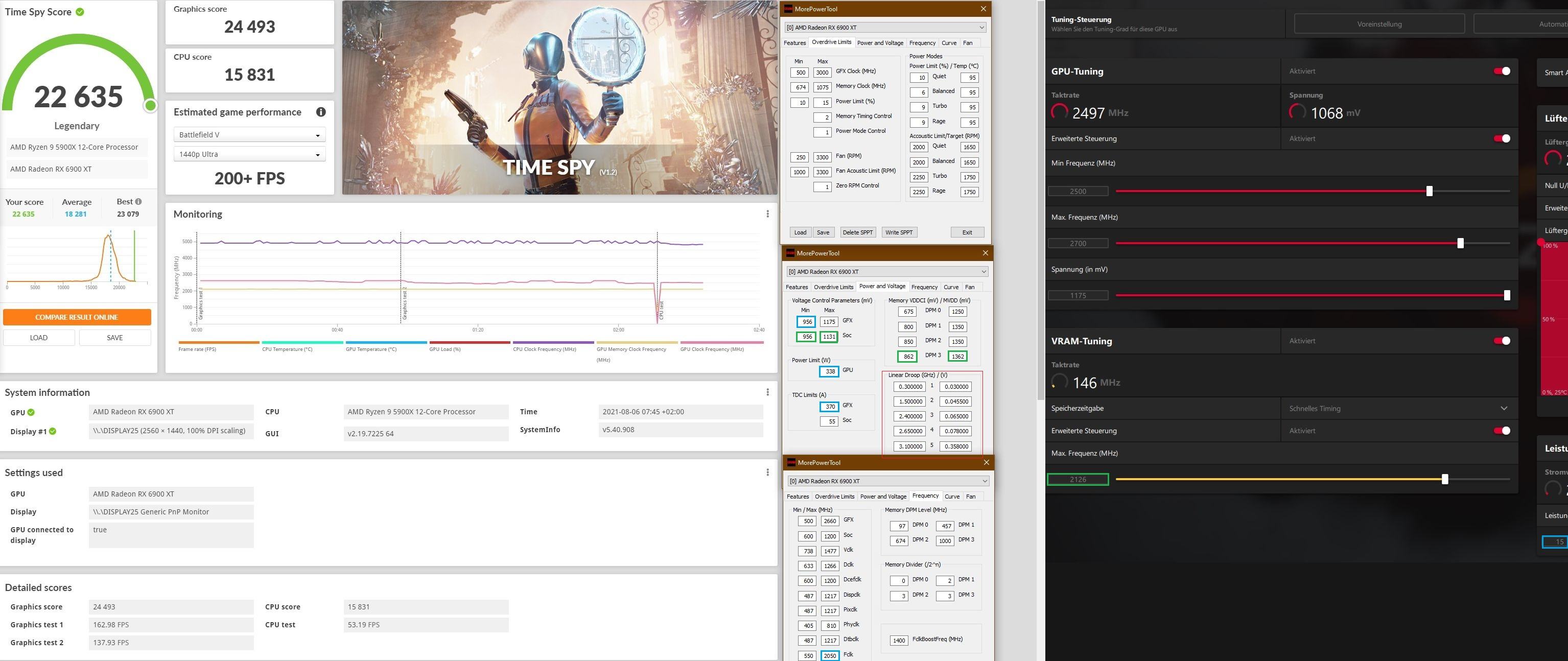Image resolution: width=1568 pixels, height=661 pixels.
Task: Click Zero RPM Control value field
Action: click(823, 187)
